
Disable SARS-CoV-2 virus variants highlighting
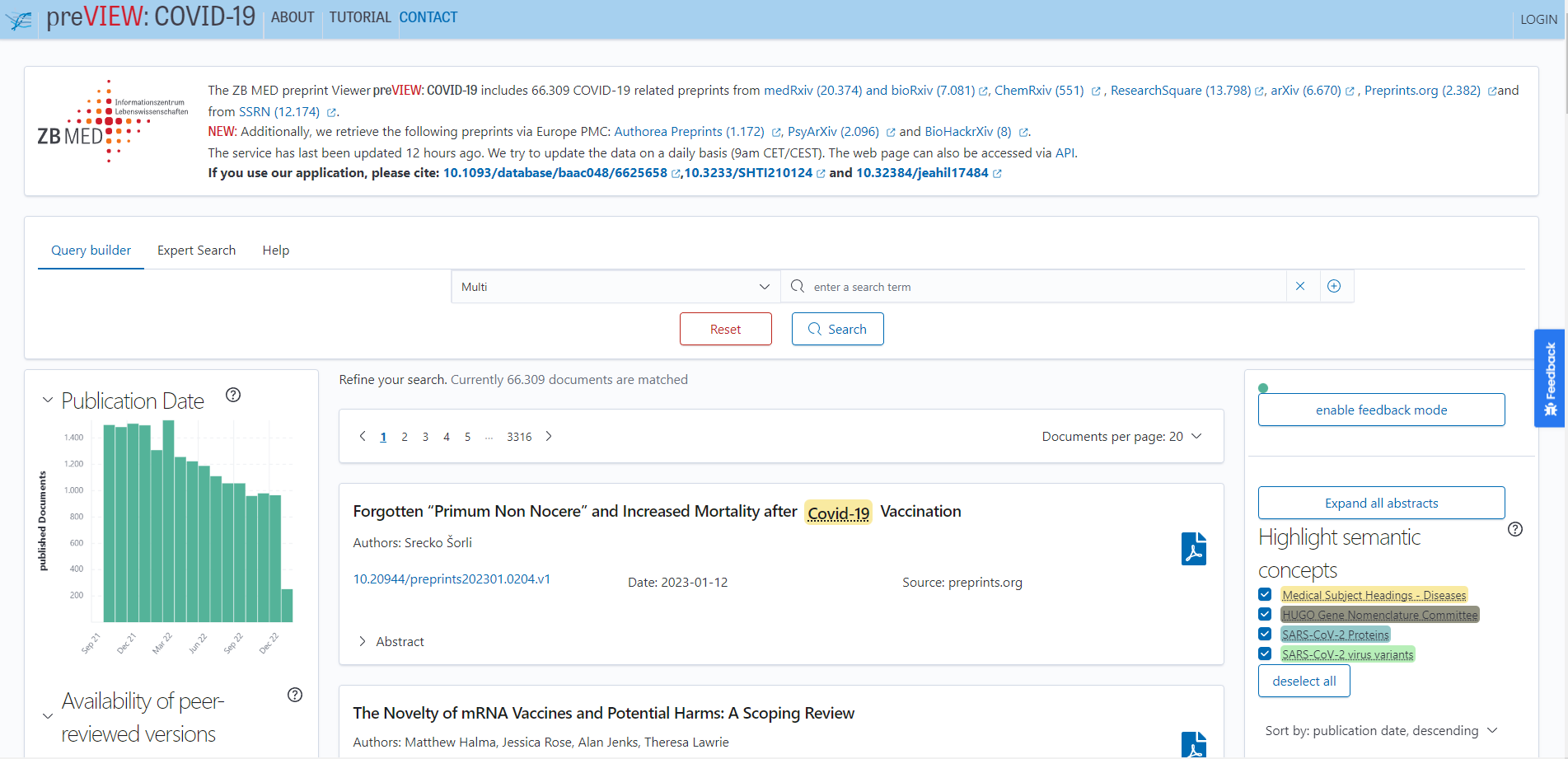pyautogui.click(x=1265, y=654)
